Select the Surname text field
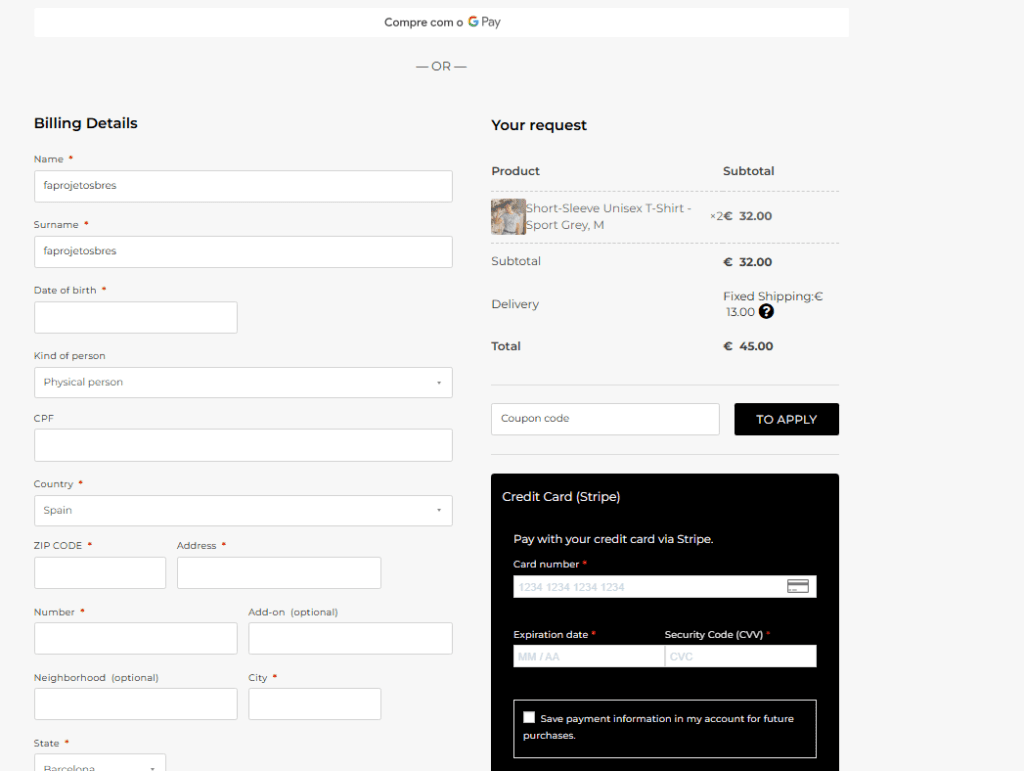Screen dimensions: 1024x771 [x=242, y=252]
